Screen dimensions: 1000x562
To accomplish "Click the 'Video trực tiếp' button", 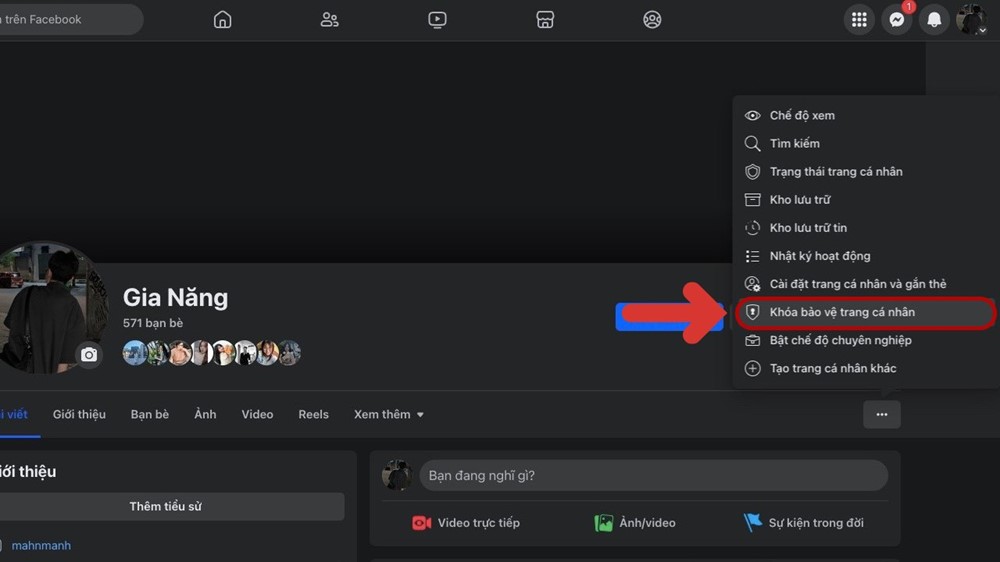I will (466, 522).
